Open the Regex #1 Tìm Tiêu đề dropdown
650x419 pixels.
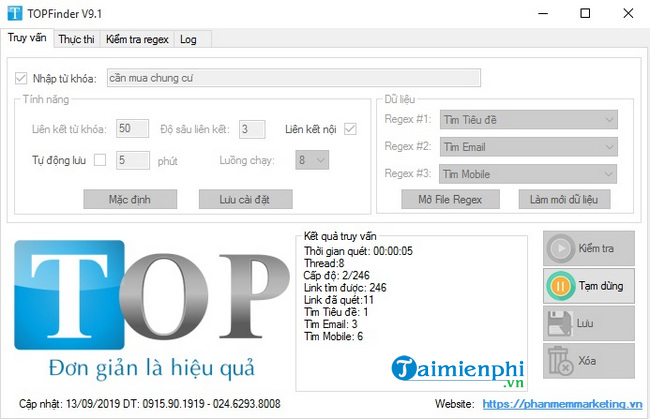529,120
